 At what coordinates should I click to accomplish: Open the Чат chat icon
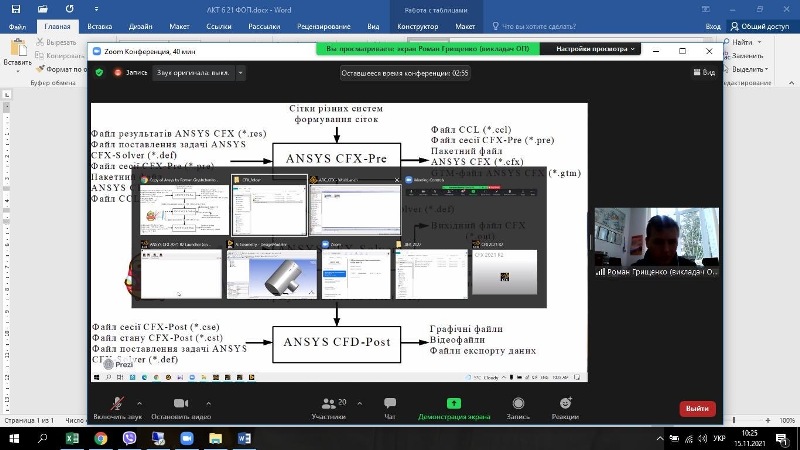click(x=390, y=403)
